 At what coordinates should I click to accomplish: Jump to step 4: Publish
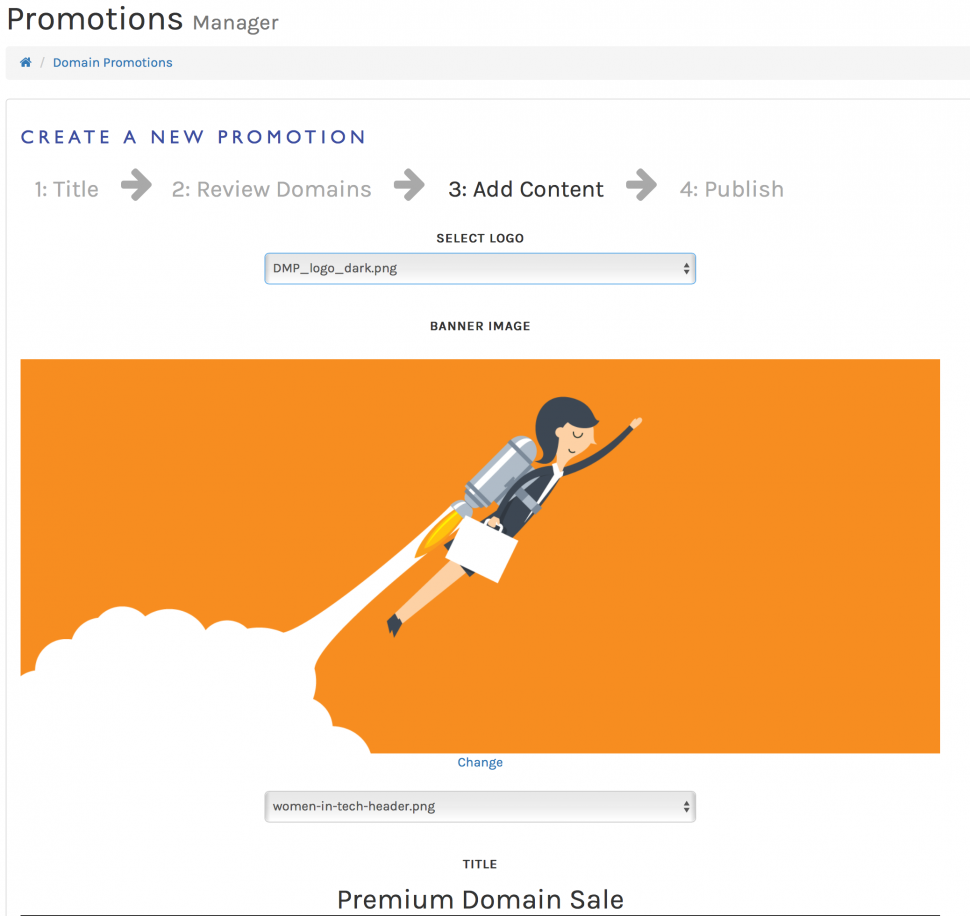[x=731, y=189]
